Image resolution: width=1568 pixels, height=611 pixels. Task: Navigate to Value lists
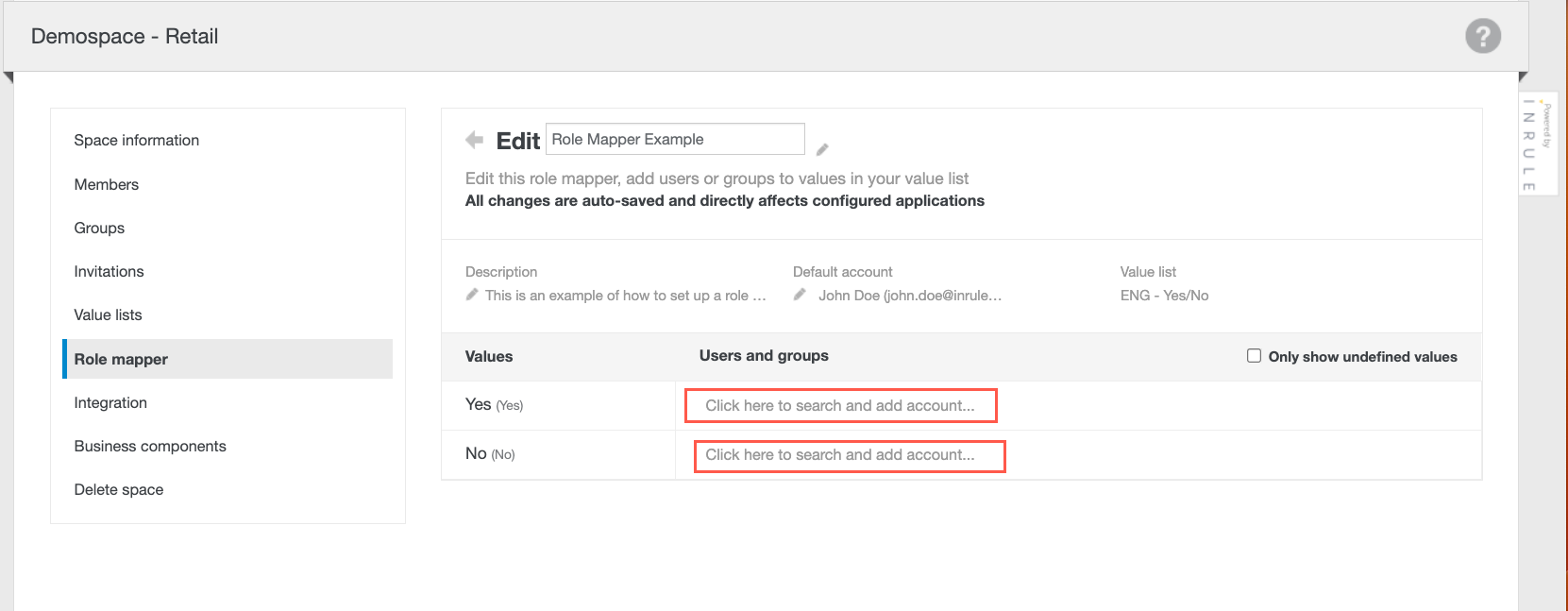109,314
